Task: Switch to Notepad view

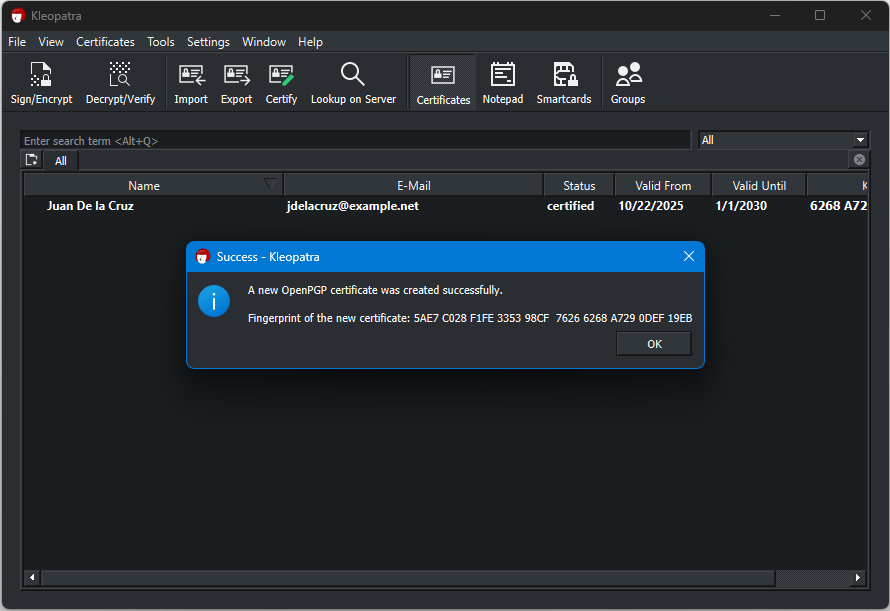Action: point(502,83)
